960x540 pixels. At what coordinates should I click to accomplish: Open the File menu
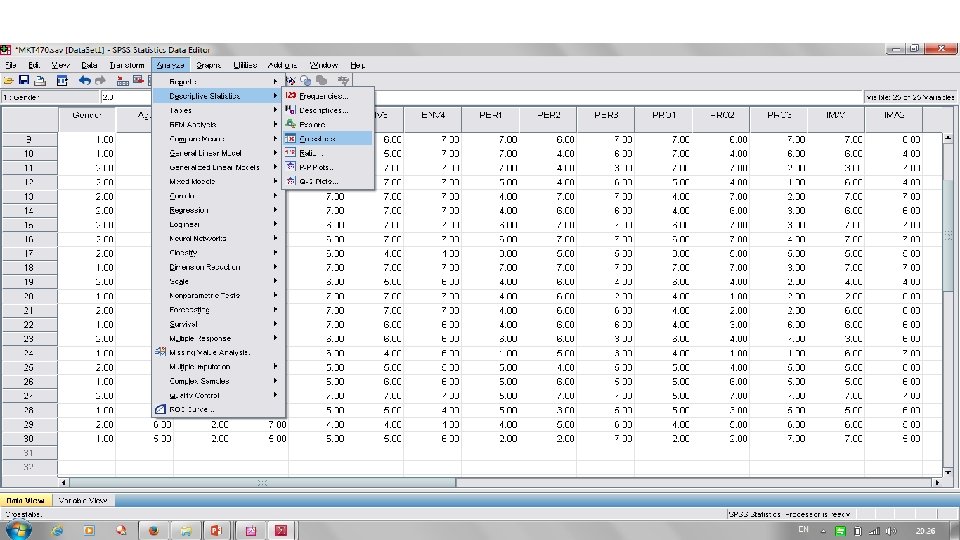(10, 65)
